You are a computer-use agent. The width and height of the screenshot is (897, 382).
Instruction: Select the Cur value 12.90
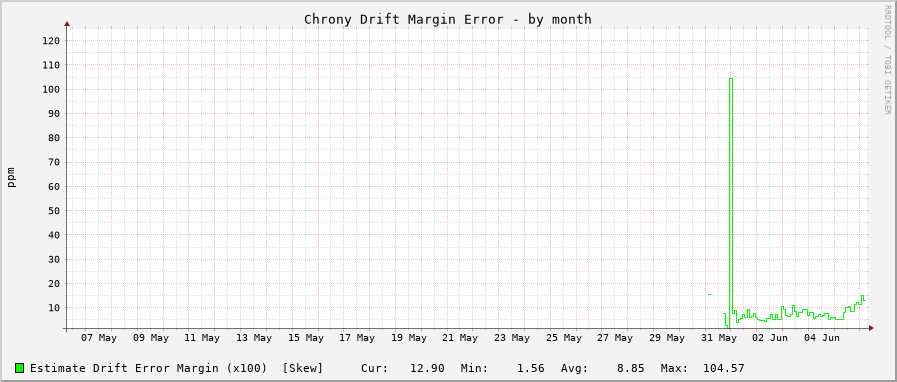click(x=427, y=368)
